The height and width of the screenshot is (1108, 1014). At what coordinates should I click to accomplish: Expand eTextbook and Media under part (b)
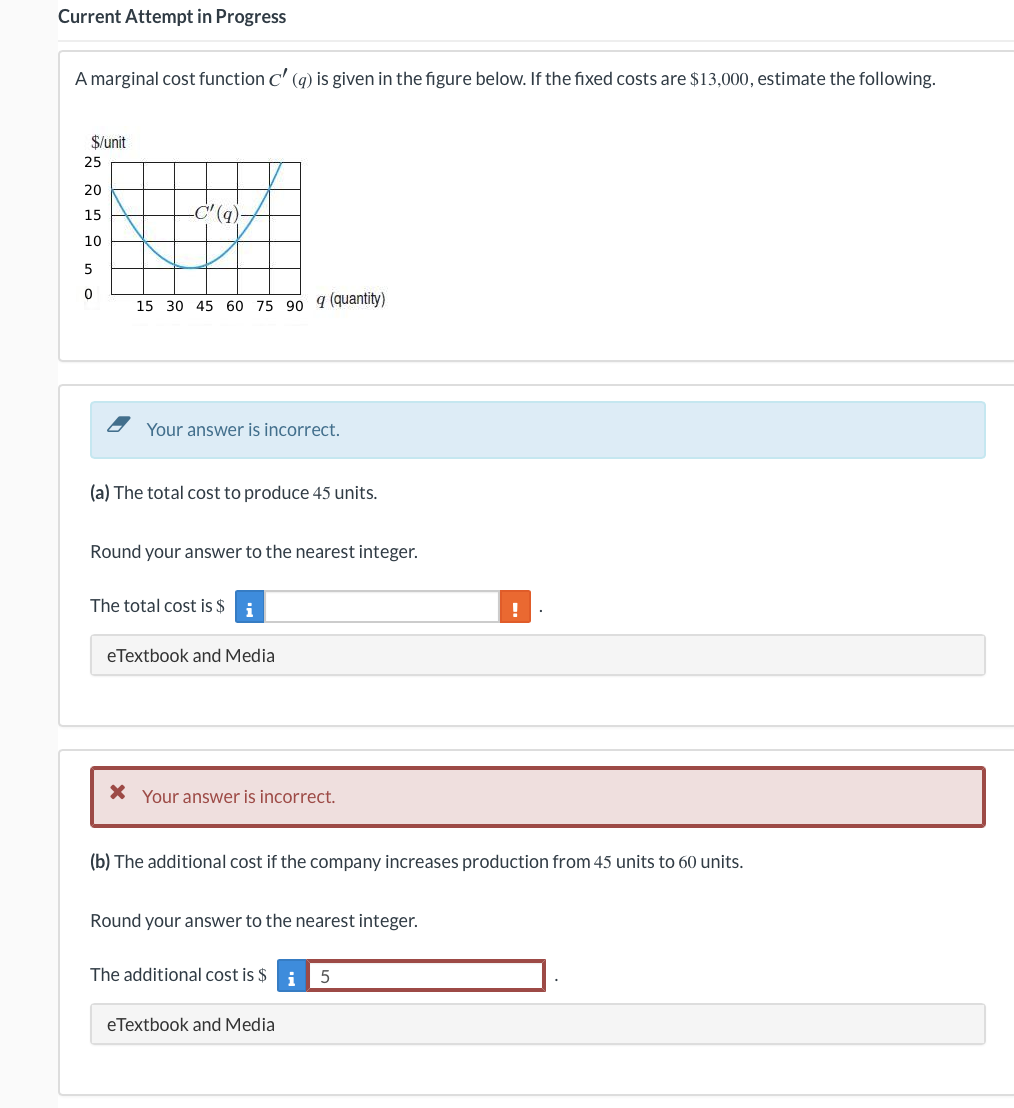coord(189,1024)
